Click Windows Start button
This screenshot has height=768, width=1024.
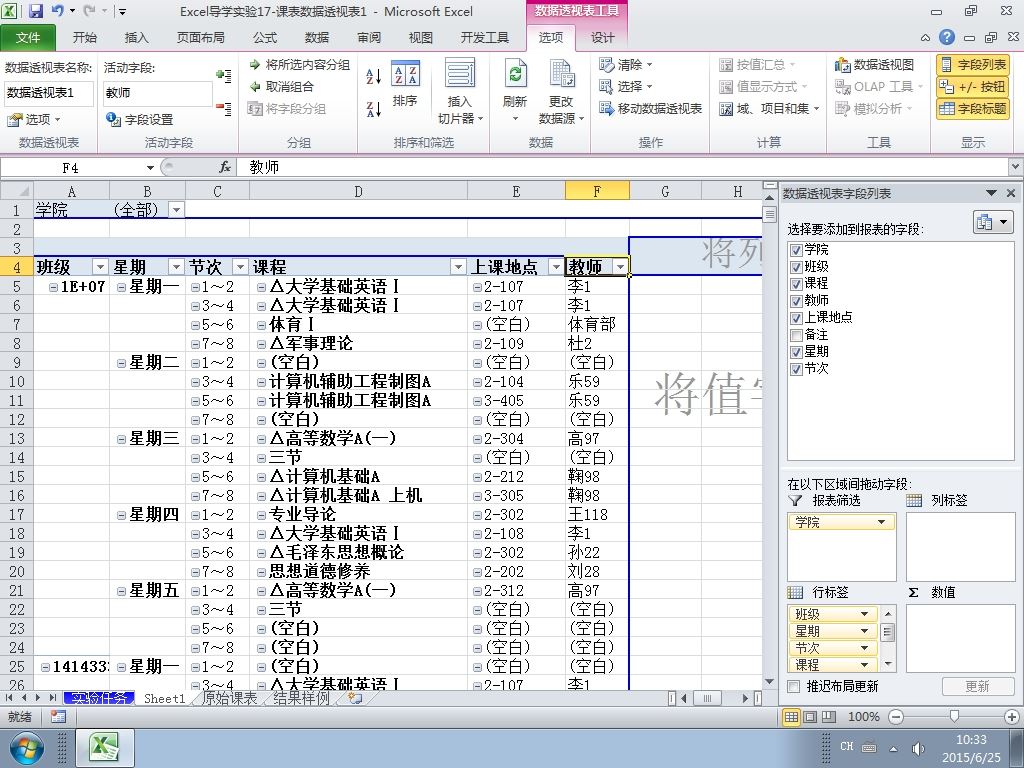click(x=25, y=748)
